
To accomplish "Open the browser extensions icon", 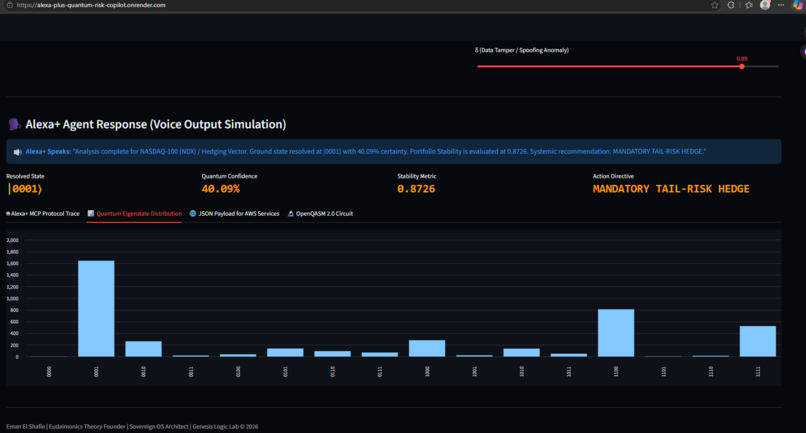I will (731, 5).
